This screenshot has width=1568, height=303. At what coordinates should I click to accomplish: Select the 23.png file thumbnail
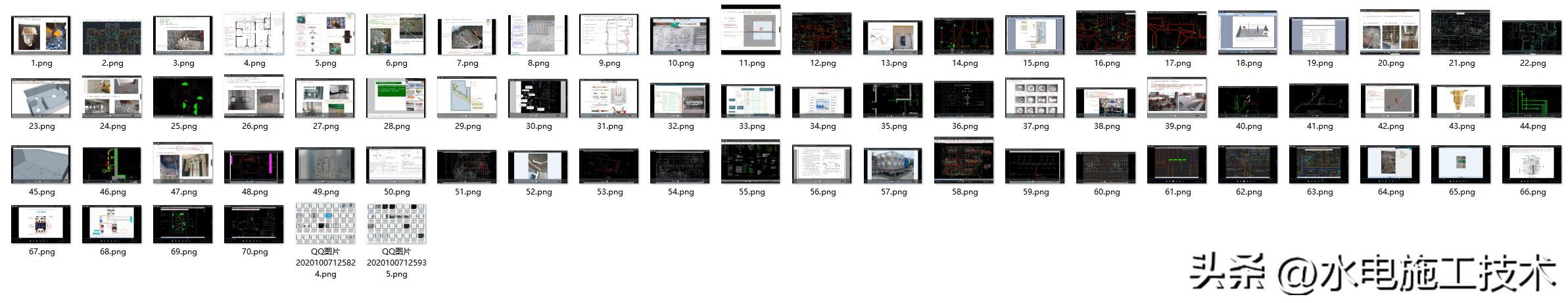tap(41, 99)
